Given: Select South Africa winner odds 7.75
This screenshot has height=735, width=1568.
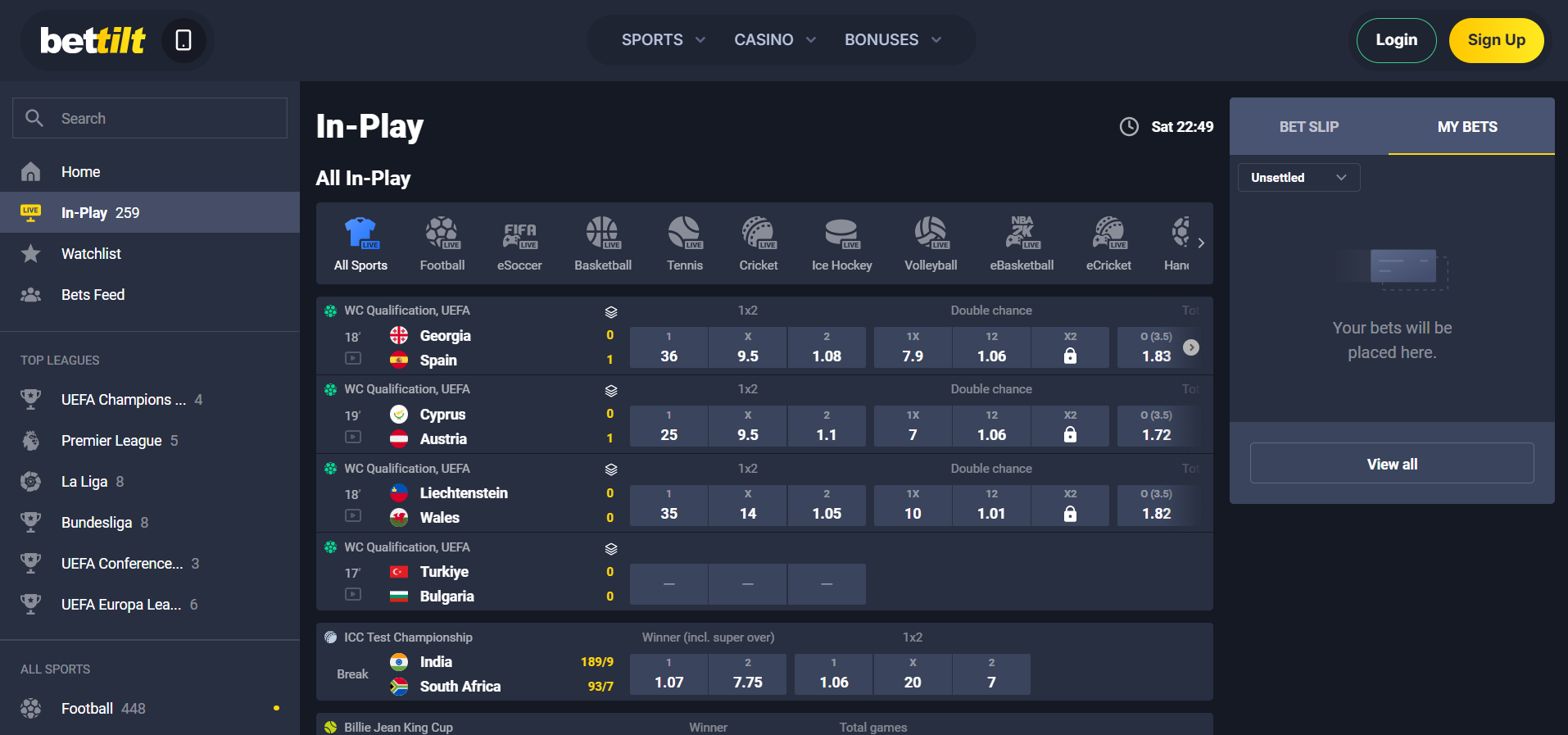Looking at the screenshot, I should pos(747,674).
